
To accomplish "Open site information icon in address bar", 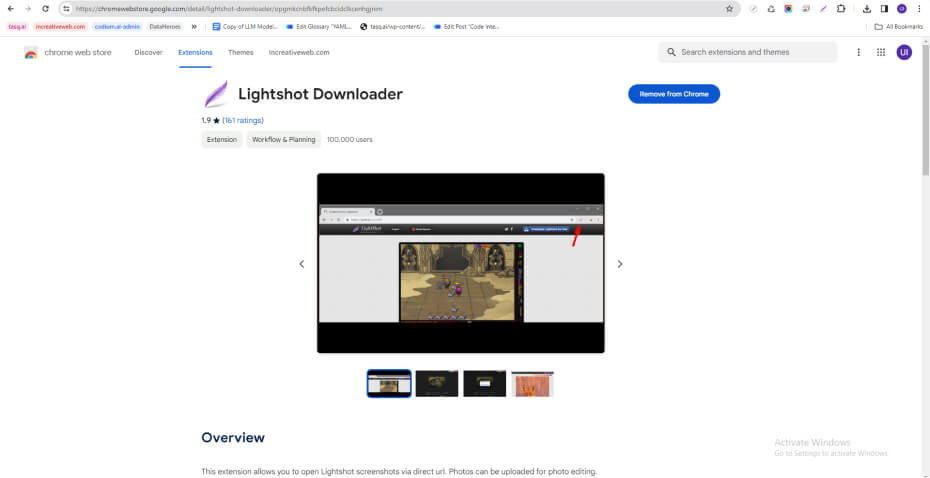I will coord(66,9).
